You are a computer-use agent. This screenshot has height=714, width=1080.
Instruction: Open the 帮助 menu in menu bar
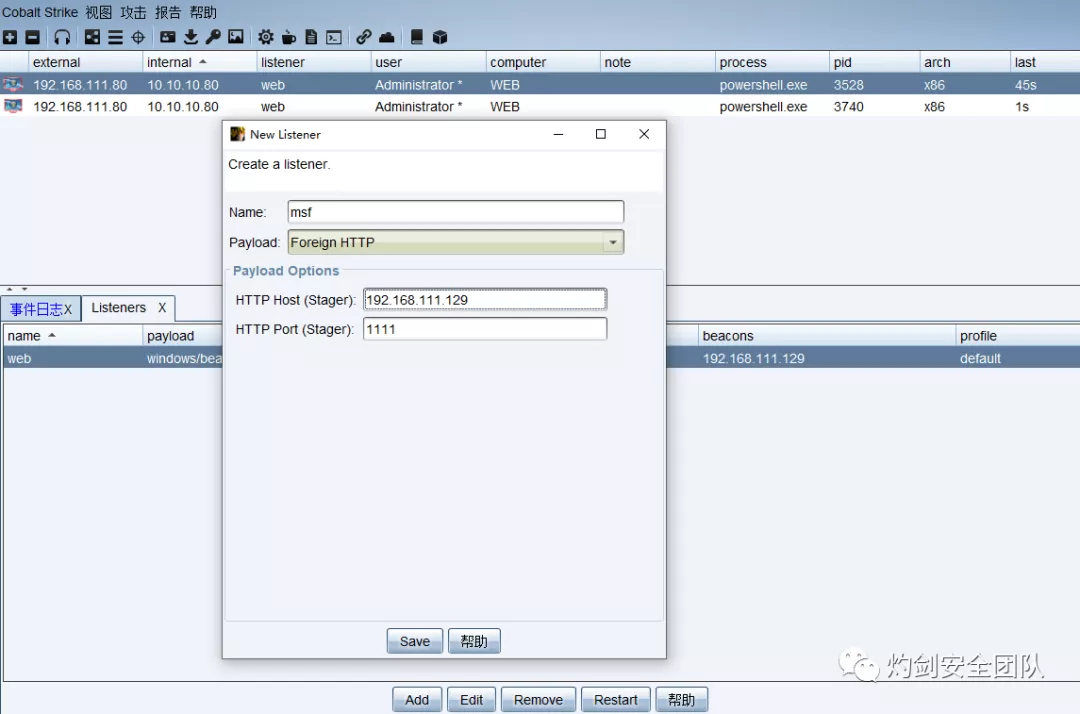203,12
